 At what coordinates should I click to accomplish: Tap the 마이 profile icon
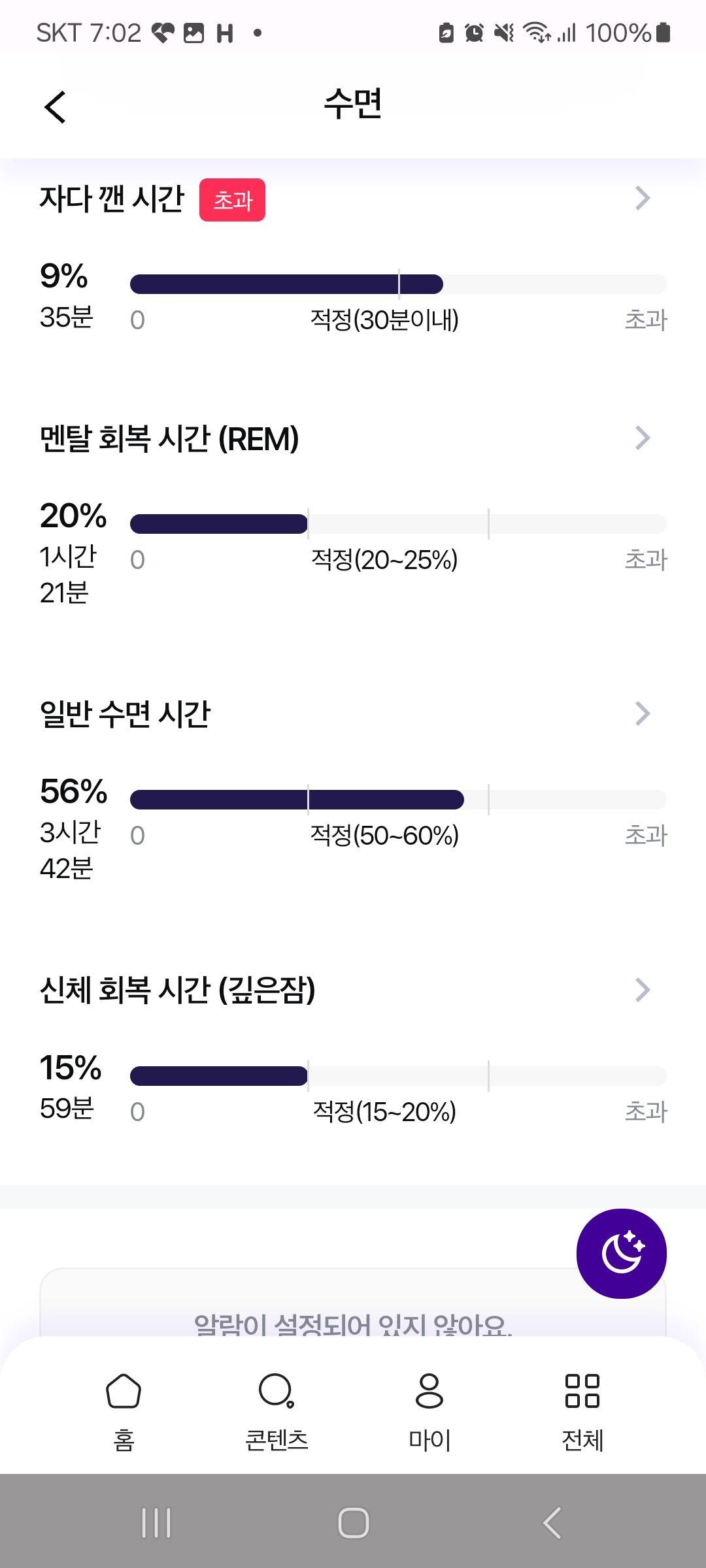pyautogui.click(x=429, y=1390)
